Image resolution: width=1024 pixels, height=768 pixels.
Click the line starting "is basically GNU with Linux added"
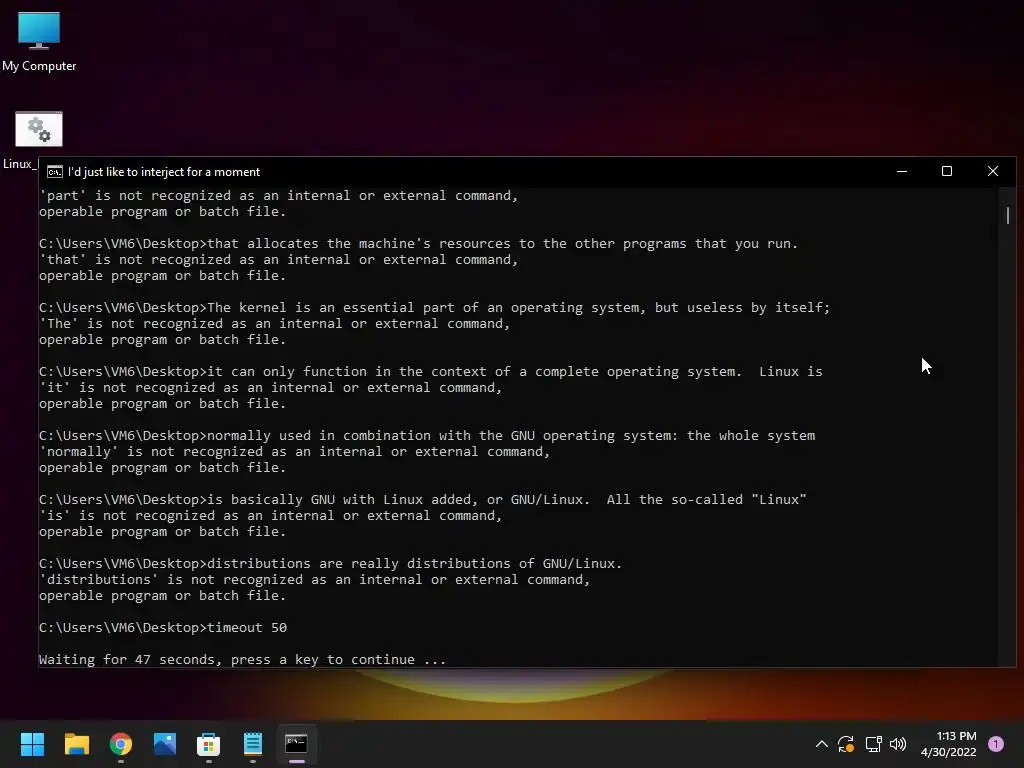(423, 500)
